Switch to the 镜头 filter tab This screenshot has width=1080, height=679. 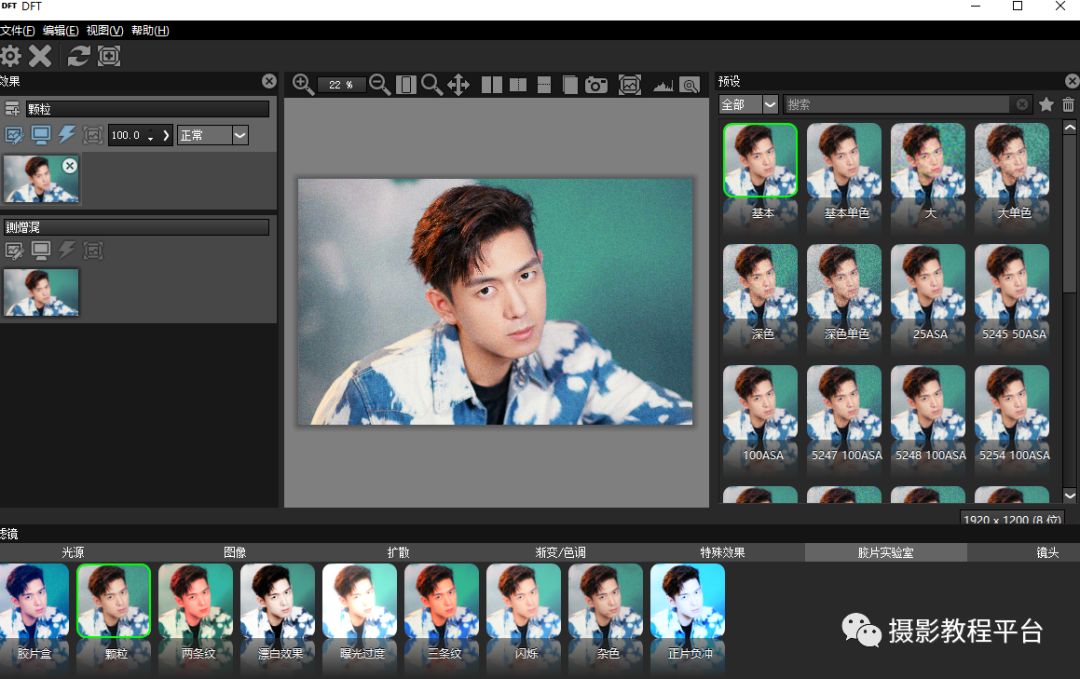tap(1048, 552)
